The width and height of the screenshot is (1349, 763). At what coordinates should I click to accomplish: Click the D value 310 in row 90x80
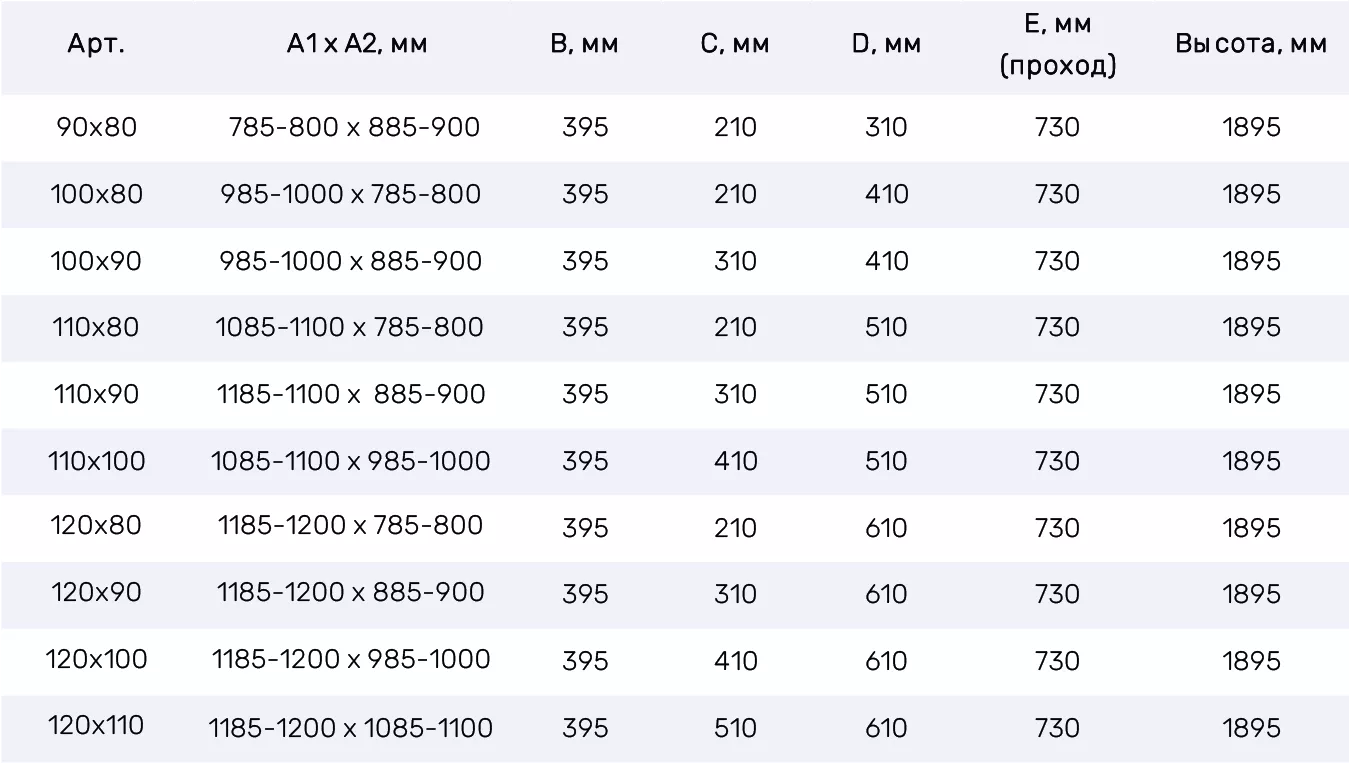coord(886,128)
